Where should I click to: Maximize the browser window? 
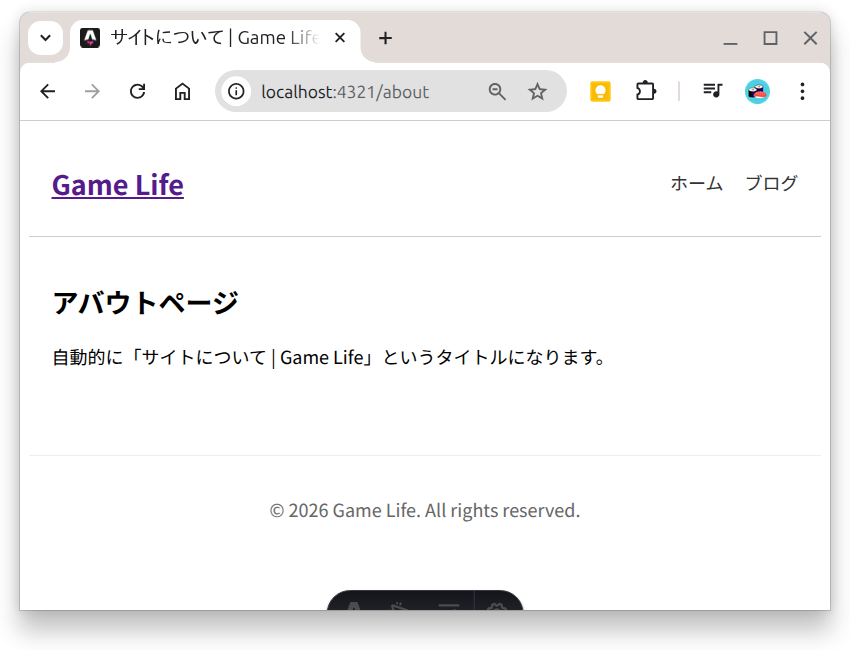pos(770,38)
